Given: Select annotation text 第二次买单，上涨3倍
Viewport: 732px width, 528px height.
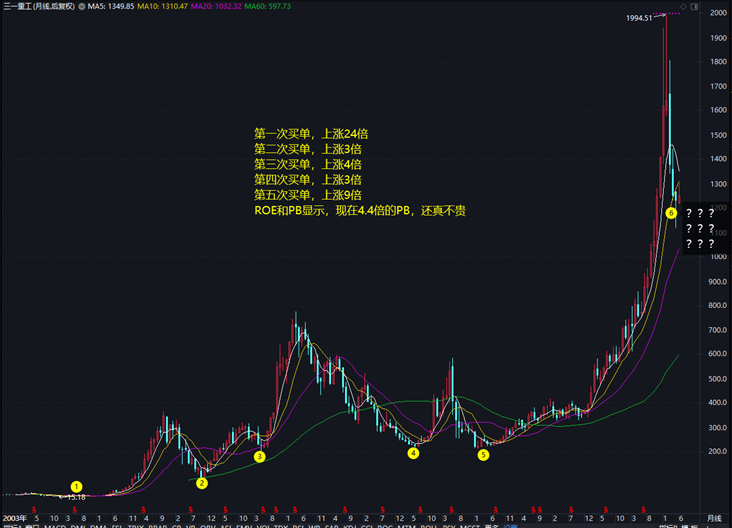Looking at the screenshot, I should point(308,149).
